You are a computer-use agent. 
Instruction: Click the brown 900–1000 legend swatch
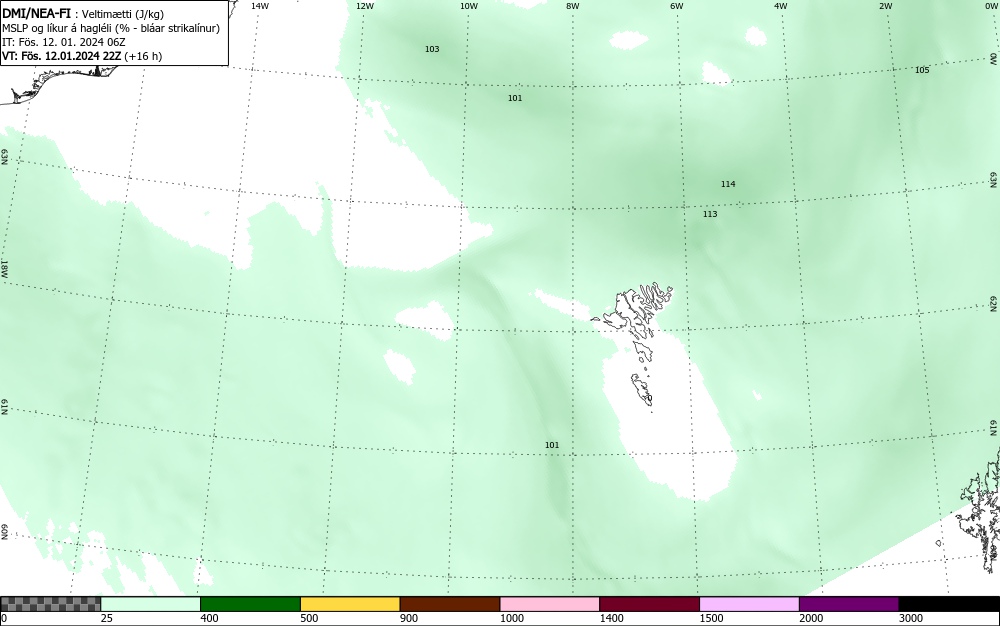(x=450, y=604)
